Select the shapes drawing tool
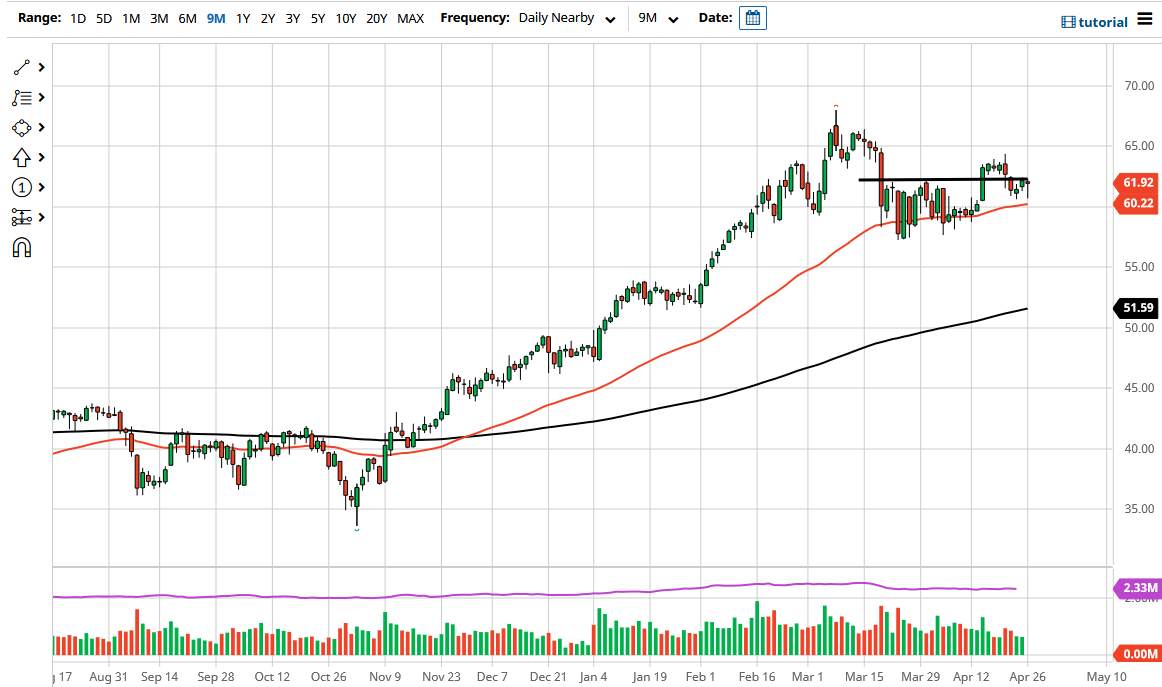1162x687 pixels. [x=20, y=127]
